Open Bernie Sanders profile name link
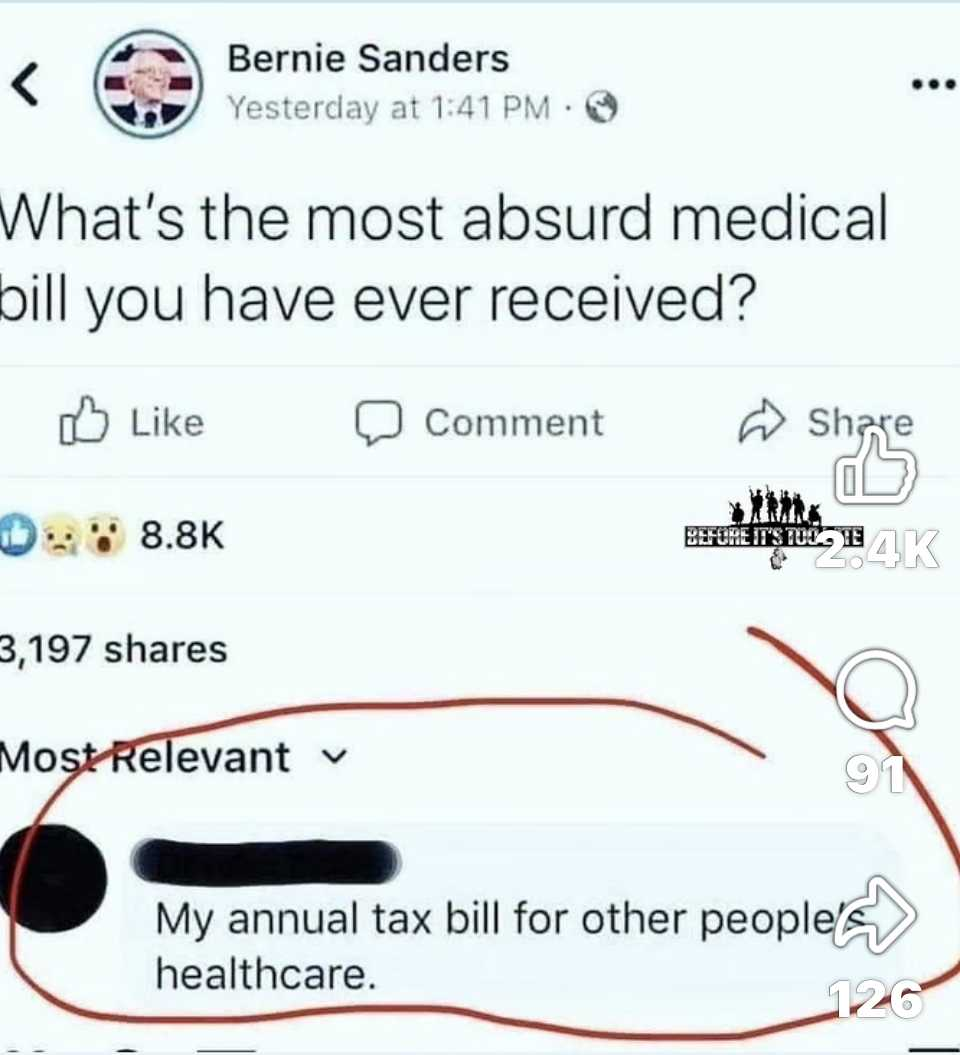The image size is (960, 1055). coord(368,59)
